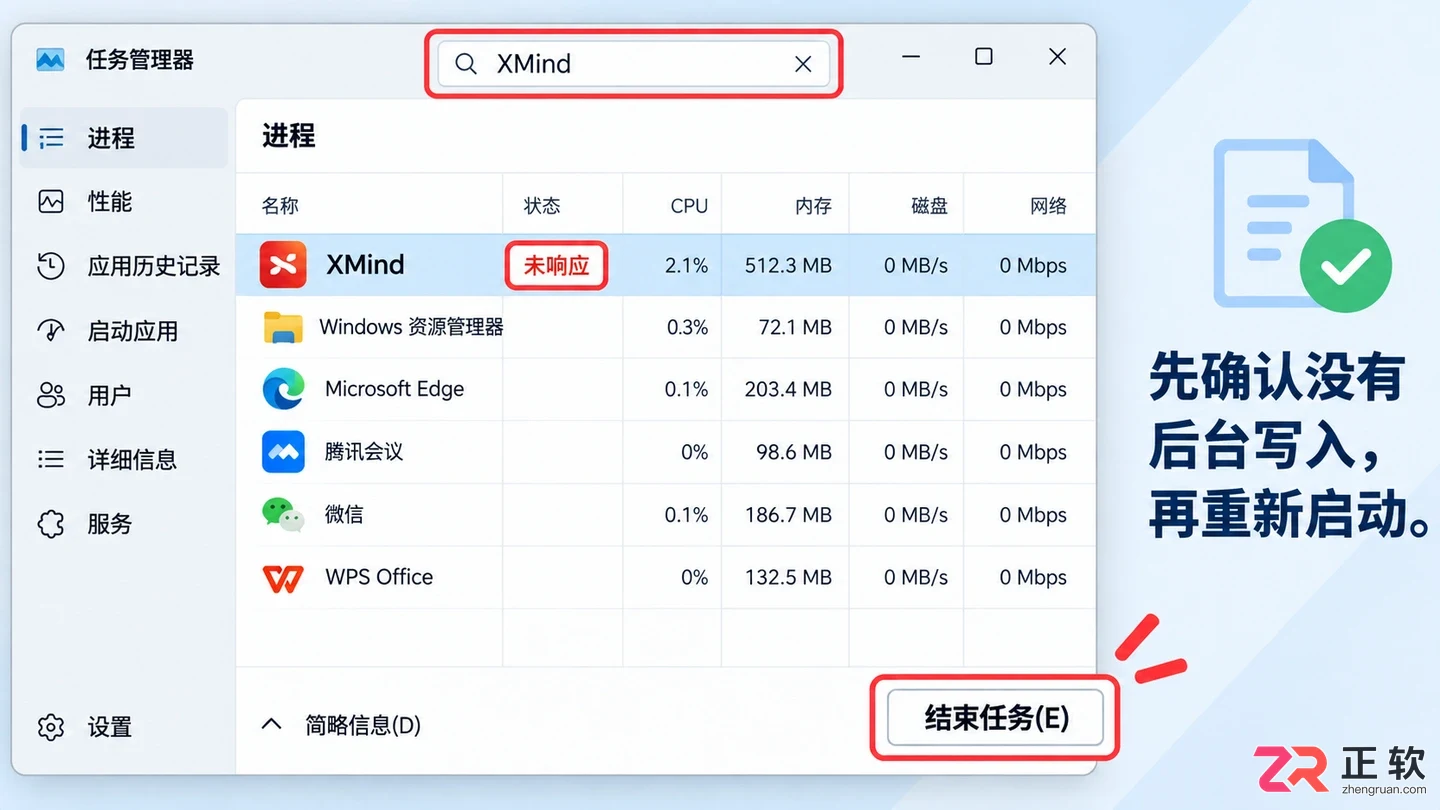Click the 微信 process icon

coord(283,514)
